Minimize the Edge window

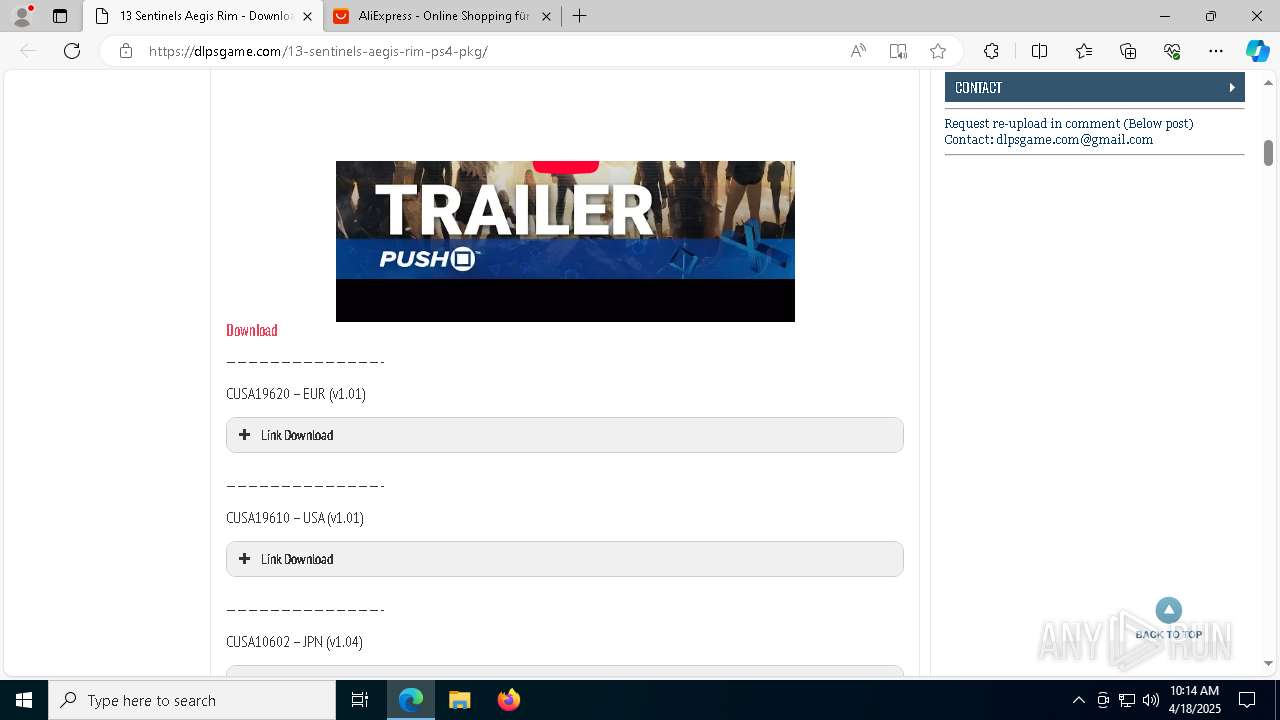pos(1165,16)
